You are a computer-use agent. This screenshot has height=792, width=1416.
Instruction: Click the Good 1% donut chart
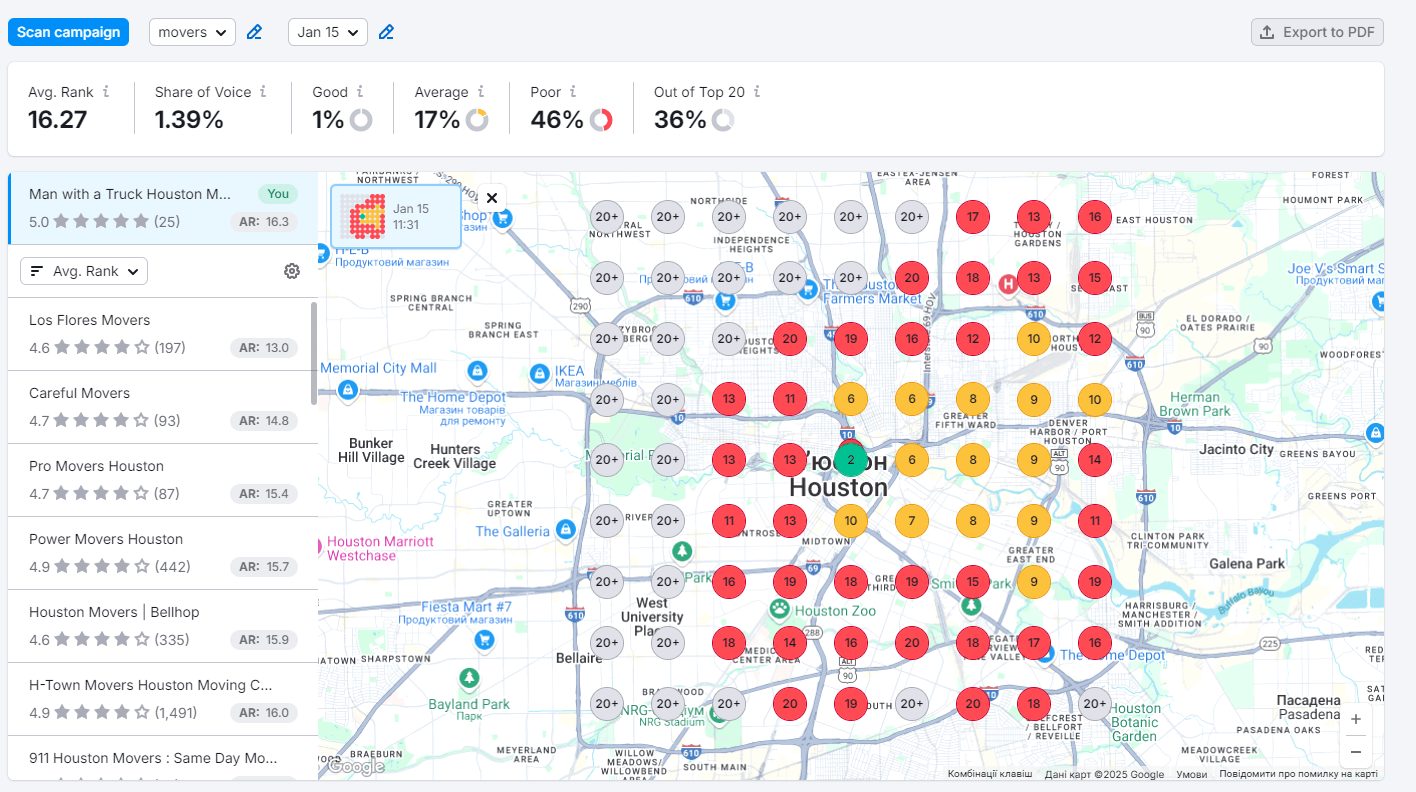click(x=361, y=120)
